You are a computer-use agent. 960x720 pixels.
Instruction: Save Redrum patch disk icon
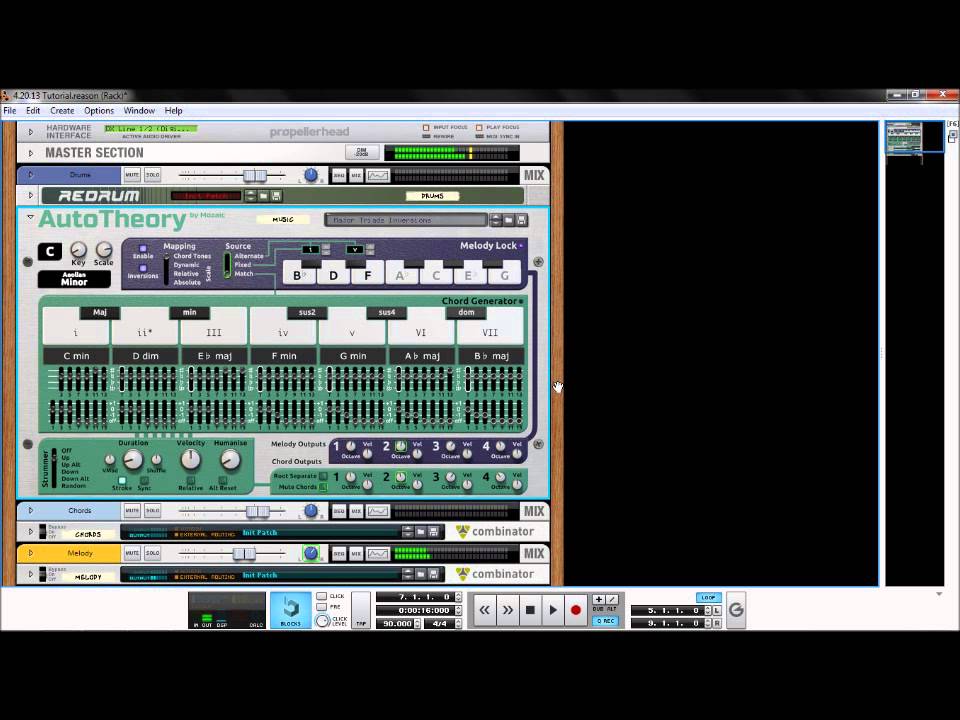[x=276, y=196]
